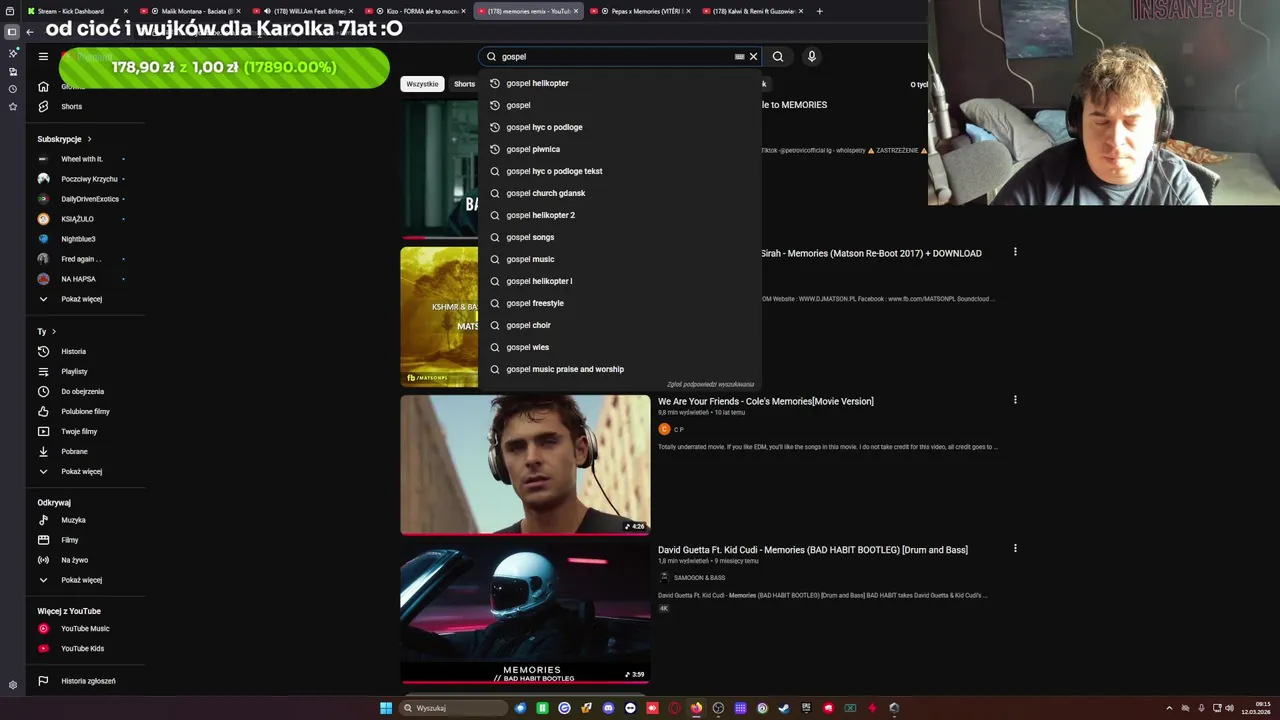The width and height of the screenshot is (1280, 720).
Task: Choose suggestion gospel choir
Action: (620, 325)
